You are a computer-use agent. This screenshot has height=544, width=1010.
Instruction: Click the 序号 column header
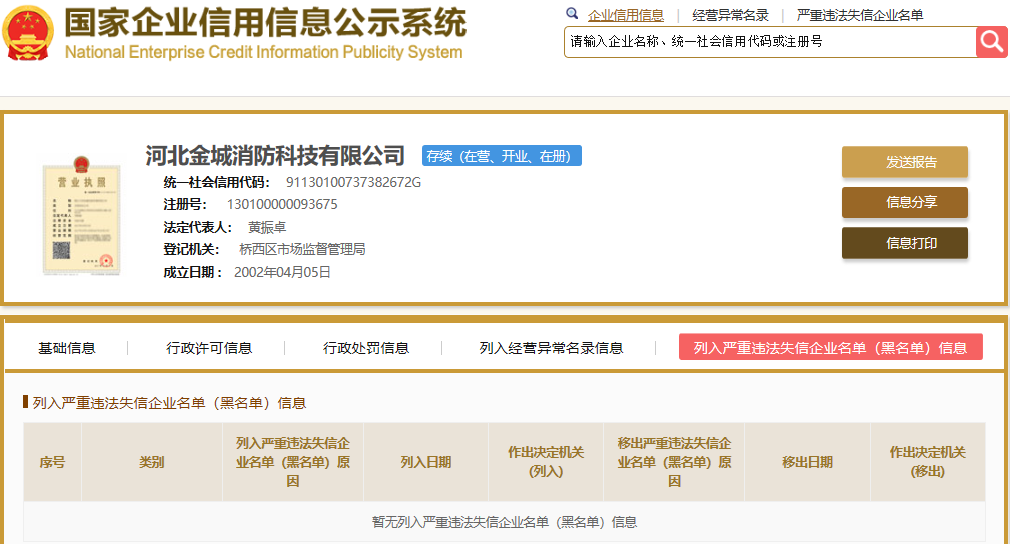52,462
